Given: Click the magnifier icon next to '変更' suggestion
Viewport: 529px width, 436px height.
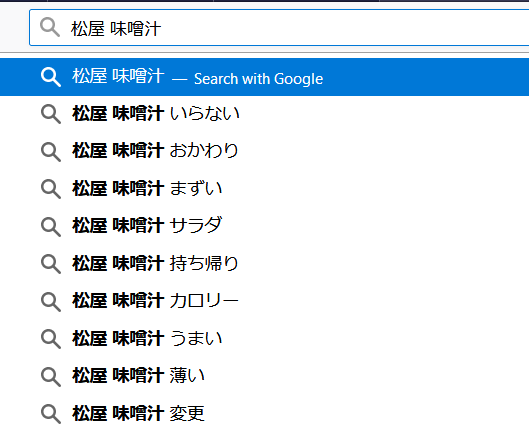Looking at the screenshot, I should pos(51,414).
